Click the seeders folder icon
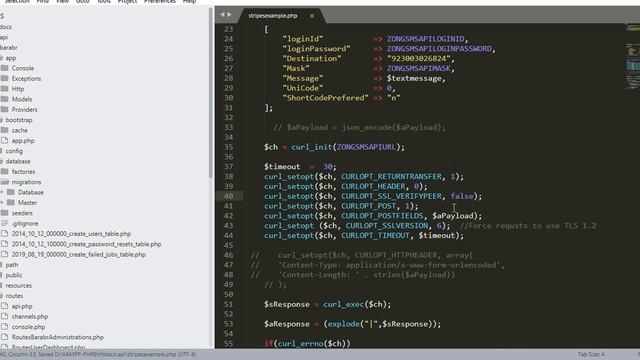This screenshot has width=640, height=360. 4,213
